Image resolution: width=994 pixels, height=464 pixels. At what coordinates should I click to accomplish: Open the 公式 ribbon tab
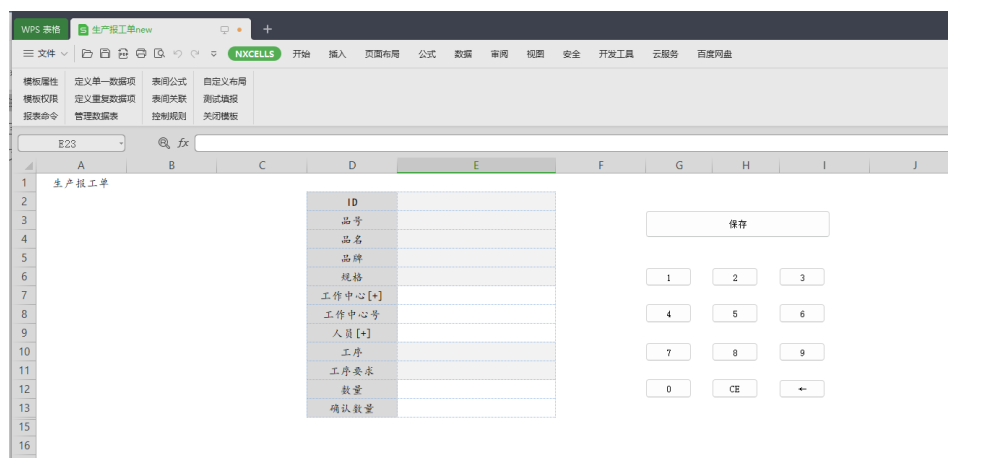tap(427, 54)
